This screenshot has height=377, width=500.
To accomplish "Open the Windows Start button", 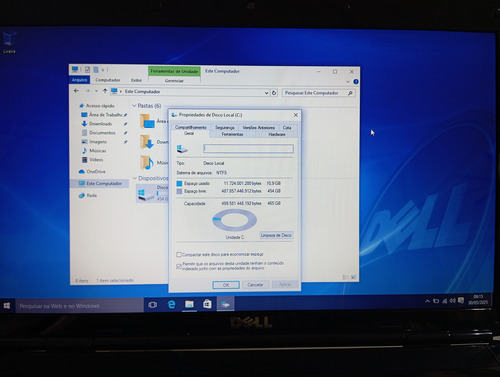I will (7, 306).
